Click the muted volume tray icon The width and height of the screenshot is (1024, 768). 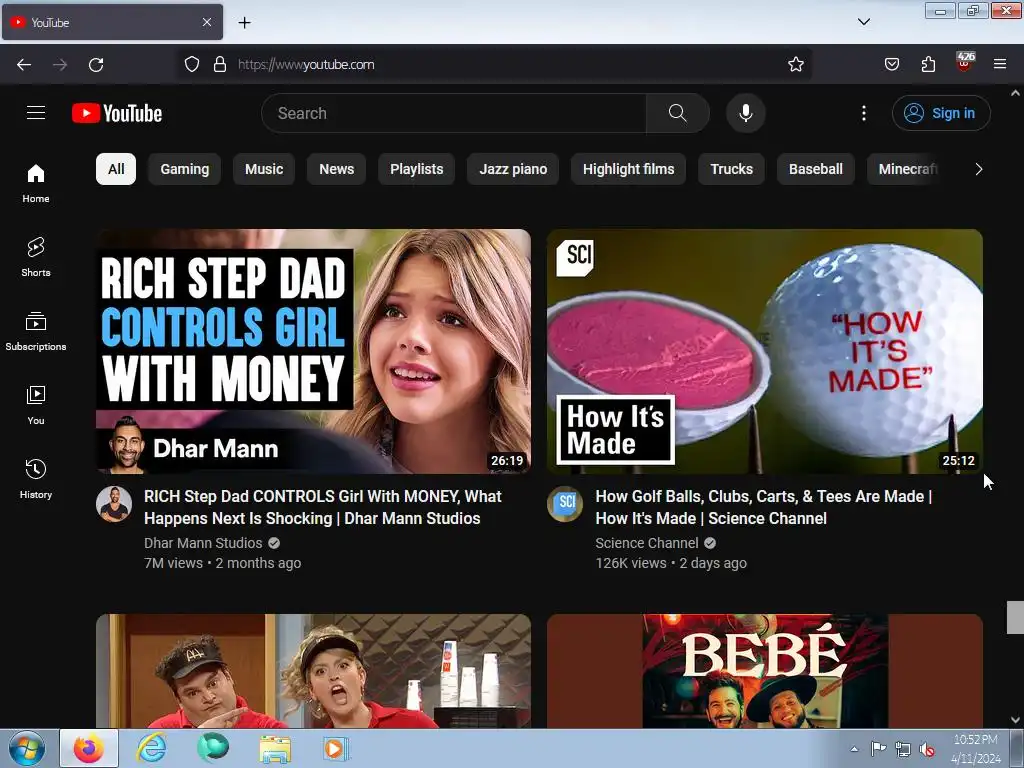pos(927,749)
